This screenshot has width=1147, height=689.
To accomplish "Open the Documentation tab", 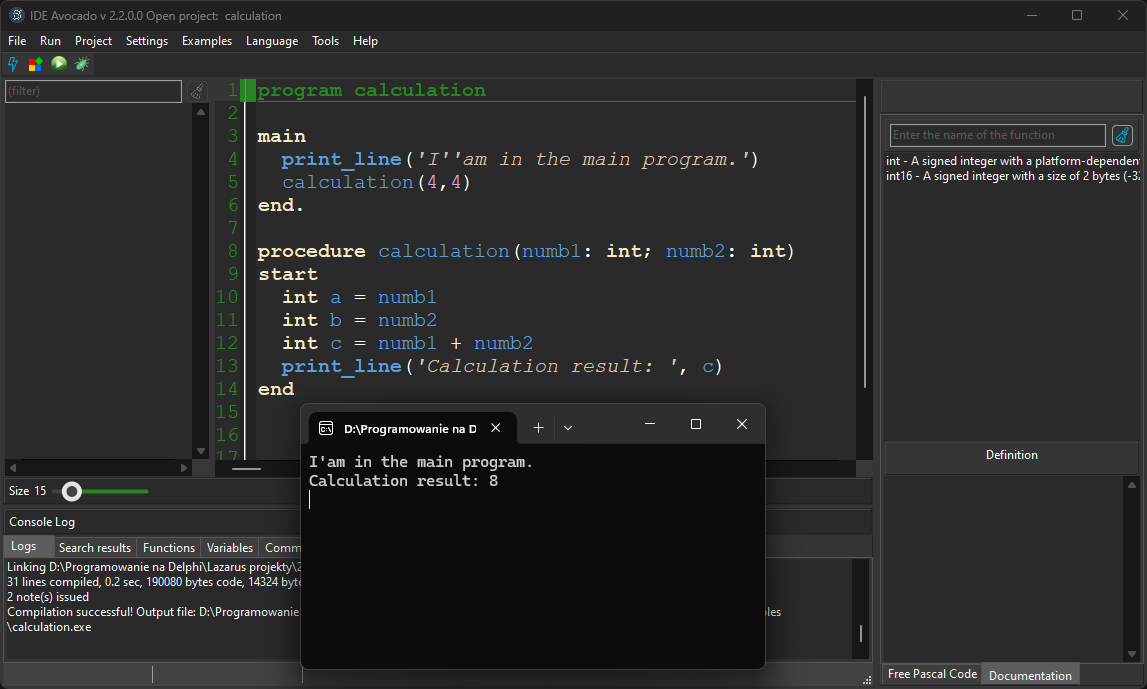I will pyautogui.click(x=1030, y=675).
